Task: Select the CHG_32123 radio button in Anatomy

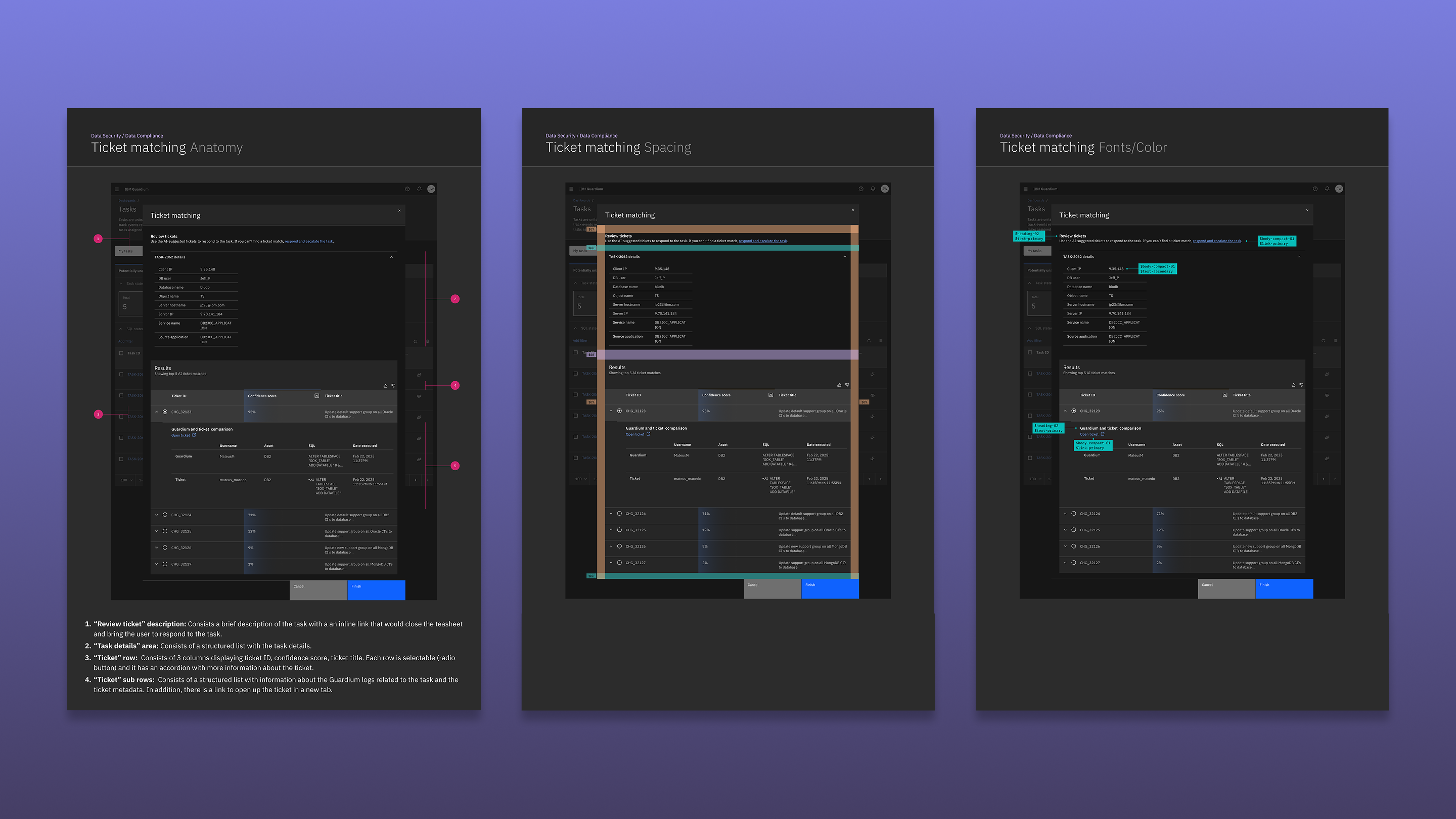Action: coord(165,412)
